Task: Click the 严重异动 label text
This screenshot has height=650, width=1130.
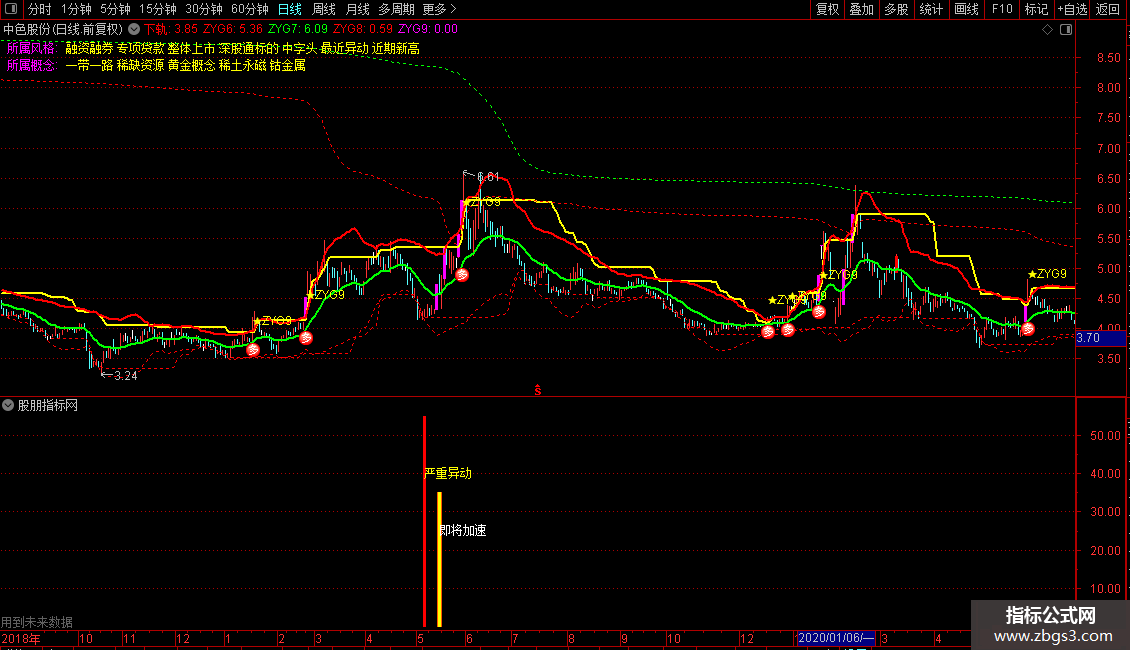Action: [x=448, y=473]
